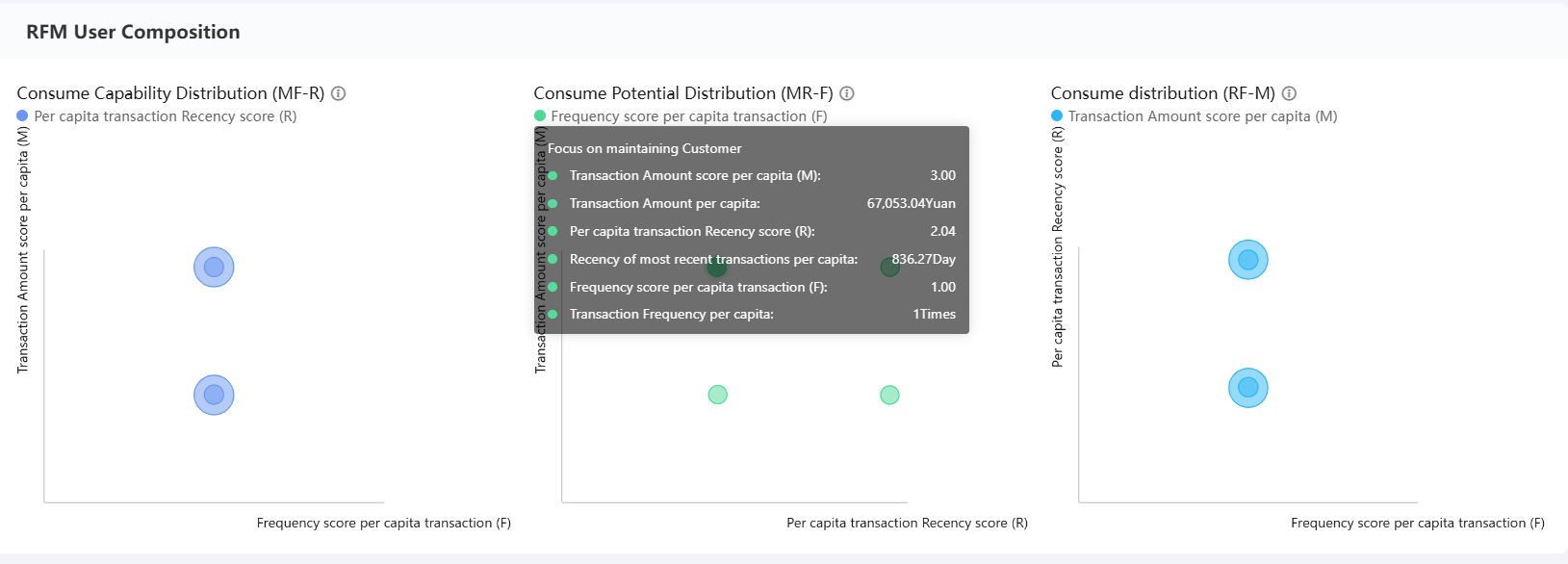The height and width of the screenshot is (564, 1568).
Task: Select lower bubble in Consume Capability chart
Action: [x=214, y=395]
